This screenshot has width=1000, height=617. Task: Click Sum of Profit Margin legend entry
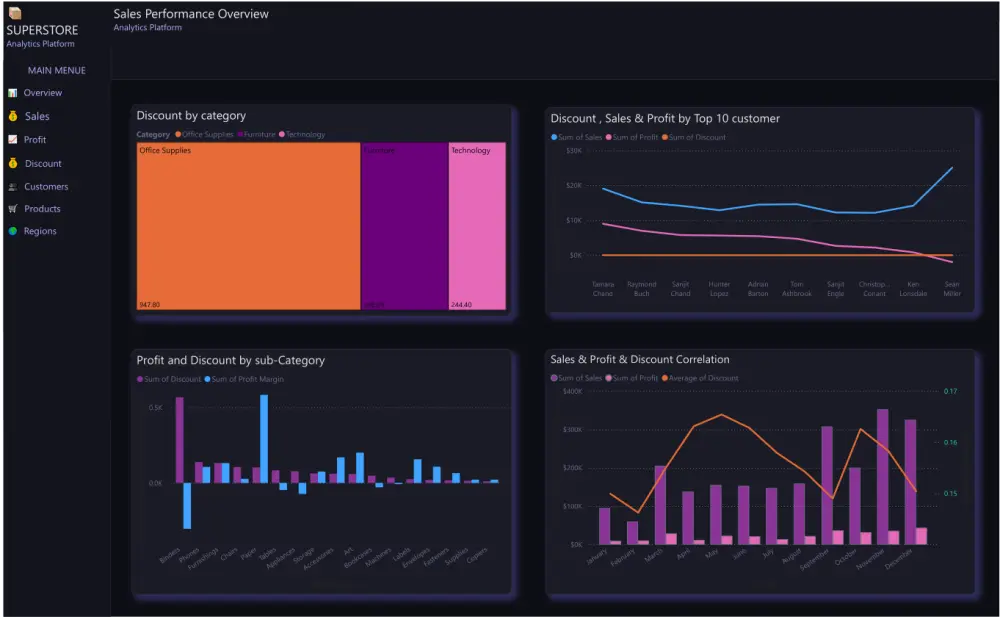[244, 379]
